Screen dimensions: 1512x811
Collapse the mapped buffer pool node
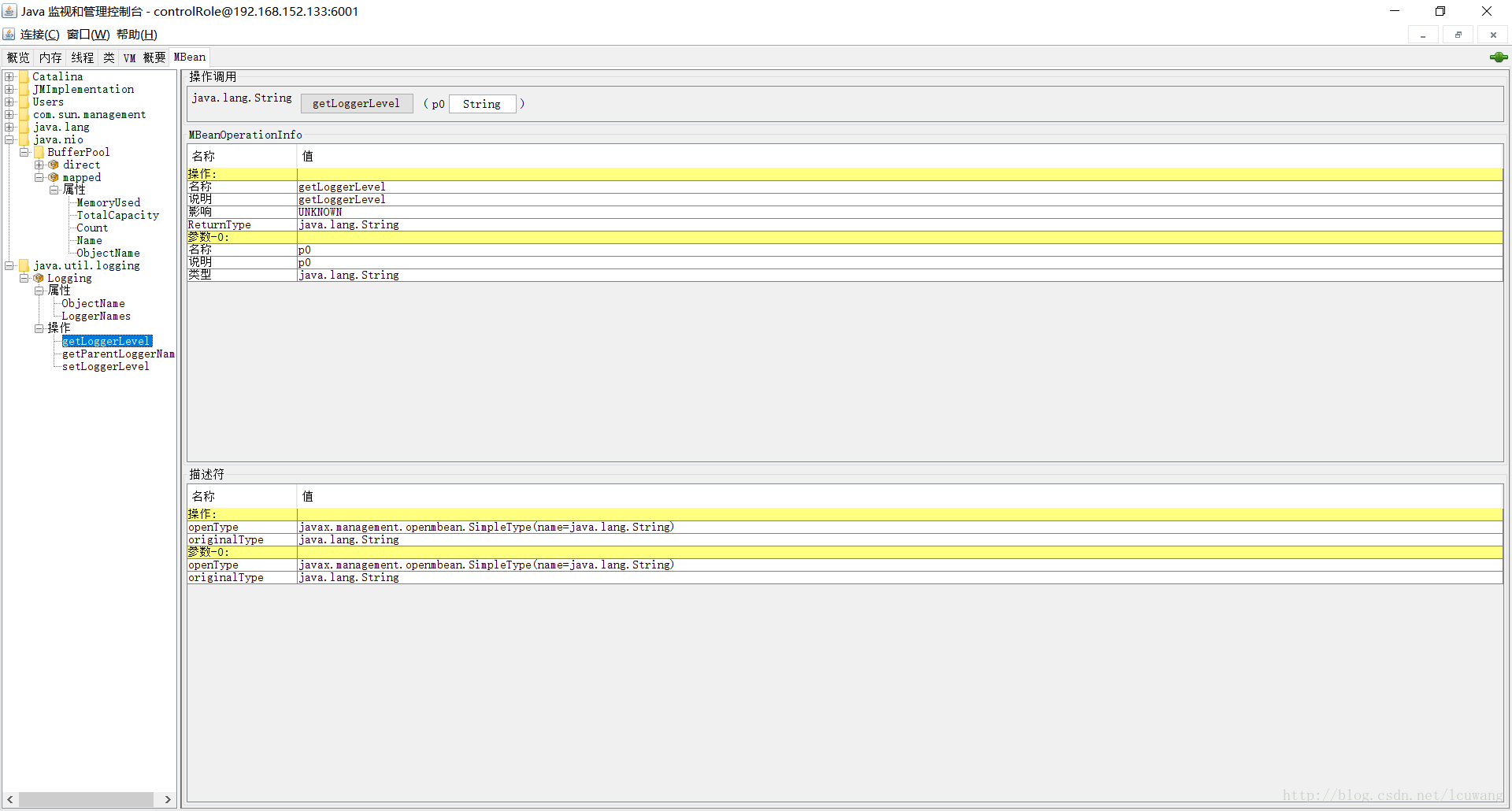tap(39, 177)
